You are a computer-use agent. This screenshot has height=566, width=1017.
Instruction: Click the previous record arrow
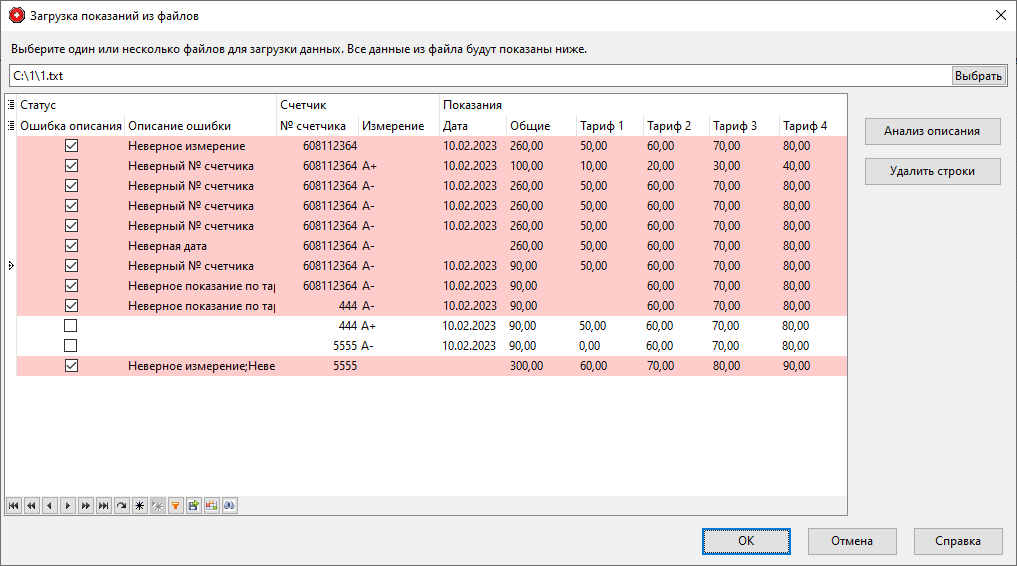49,506
